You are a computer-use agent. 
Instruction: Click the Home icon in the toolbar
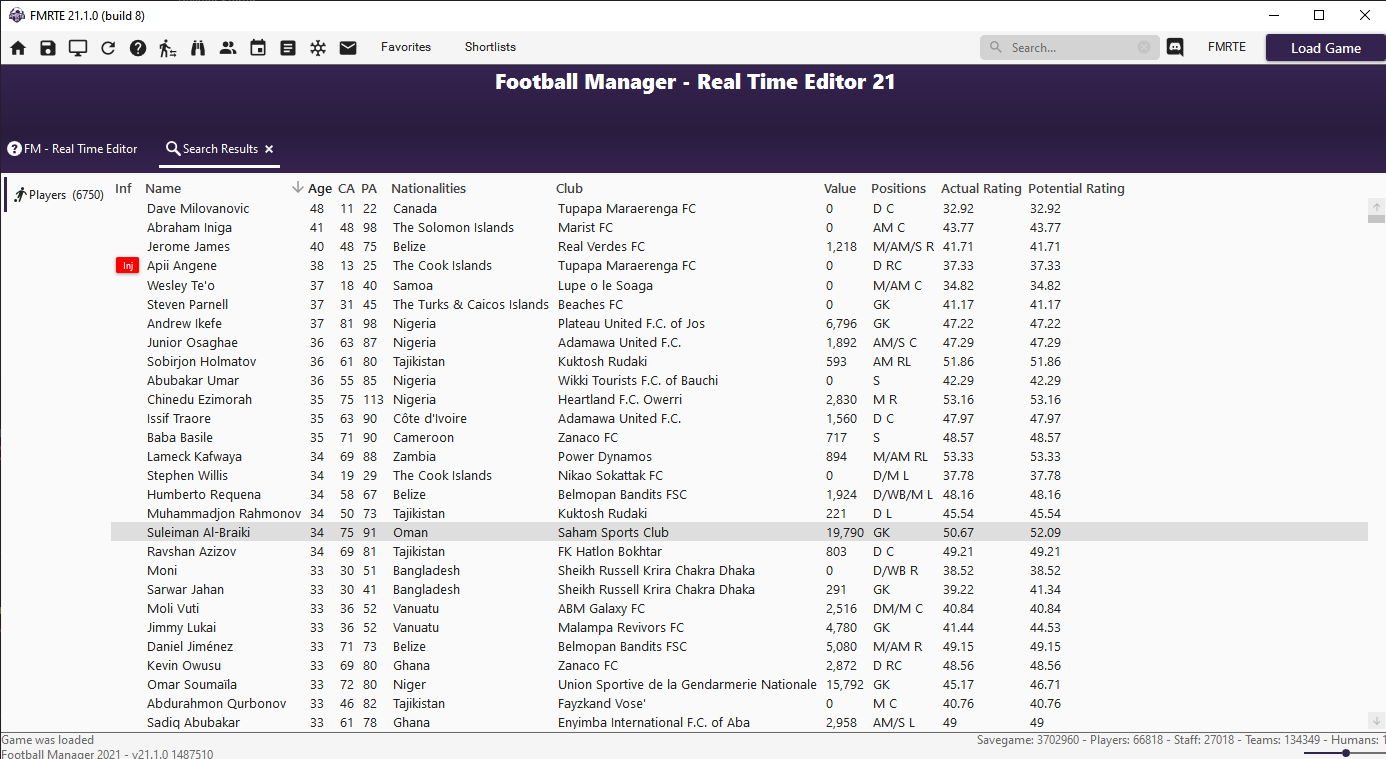click(x=18, y=48)
